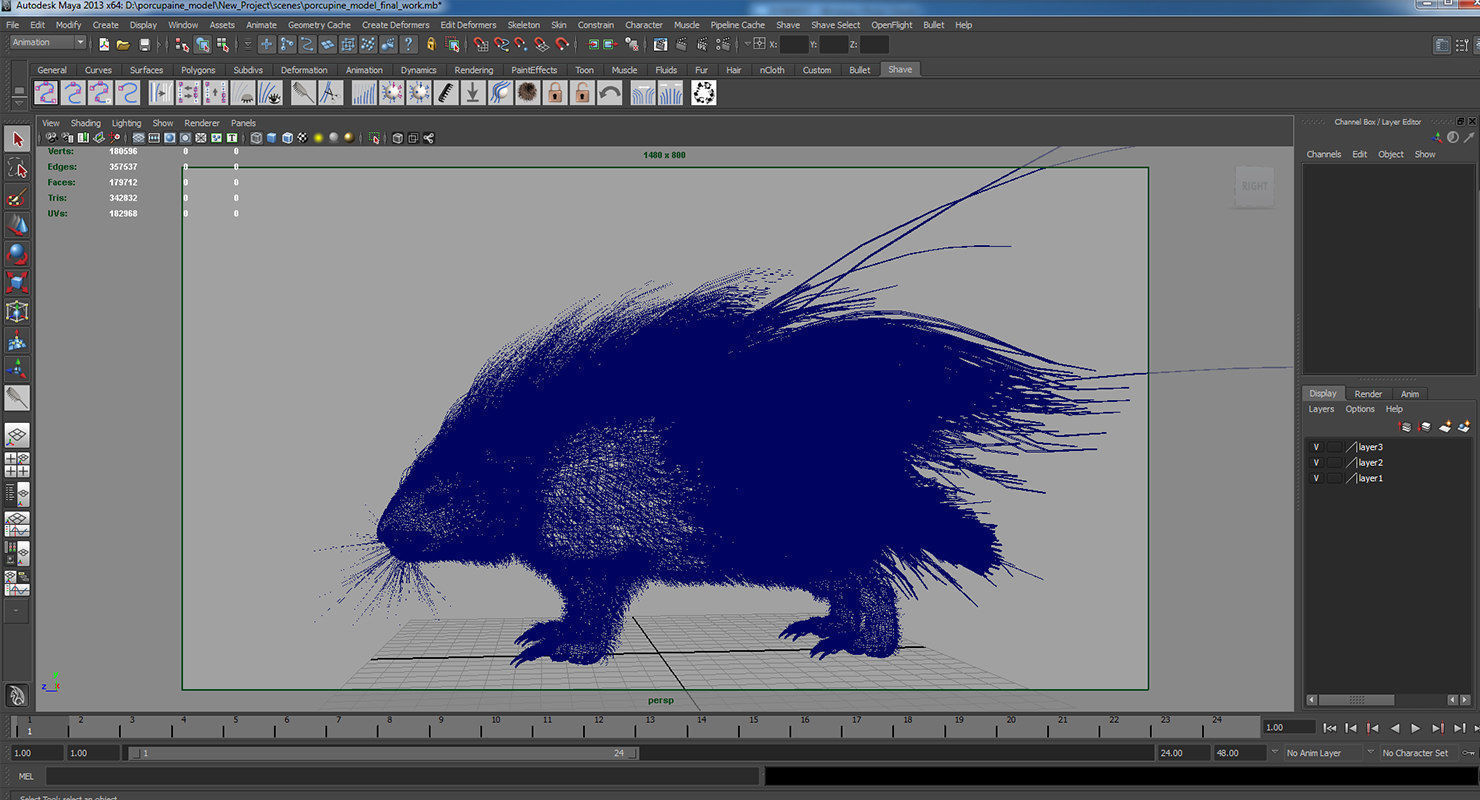Screen dimensions: 1480x800
Task: Click the RIGHT face of view cube
Action: 1254,186
